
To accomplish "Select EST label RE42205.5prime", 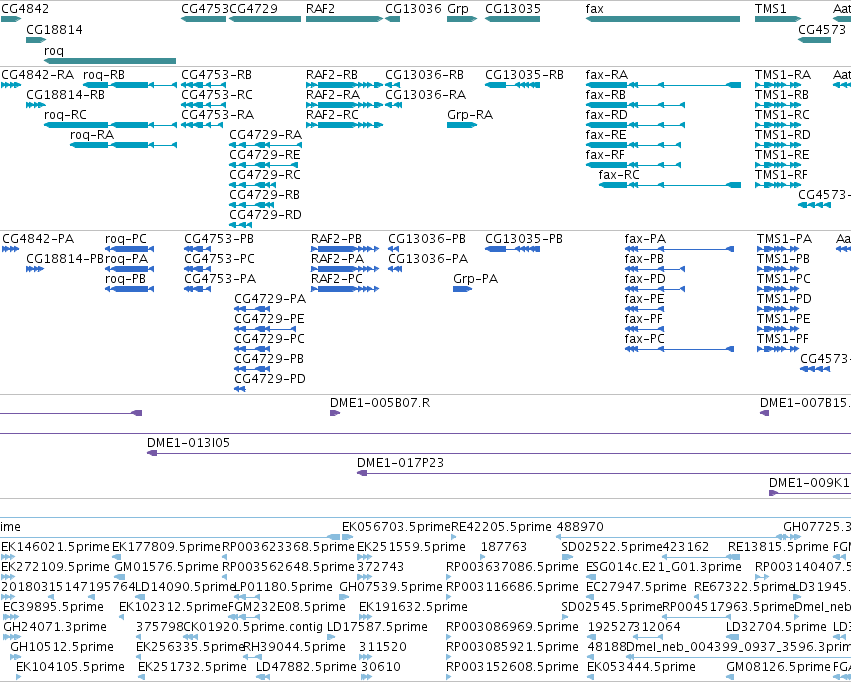I will 501,527.
